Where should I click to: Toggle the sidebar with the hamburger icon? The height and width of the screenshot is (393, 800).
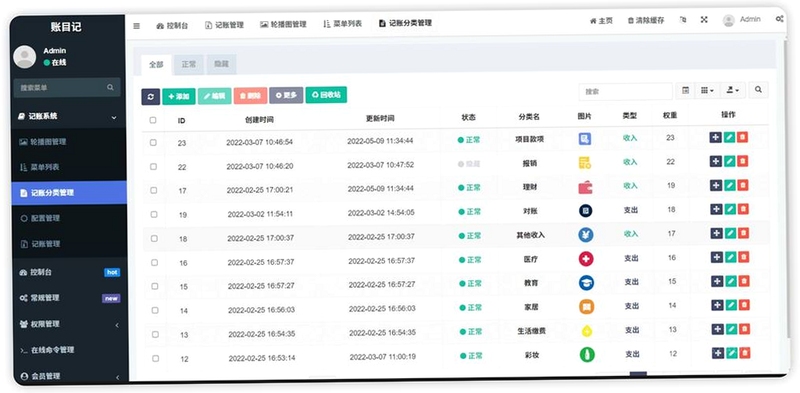[137, 26]
